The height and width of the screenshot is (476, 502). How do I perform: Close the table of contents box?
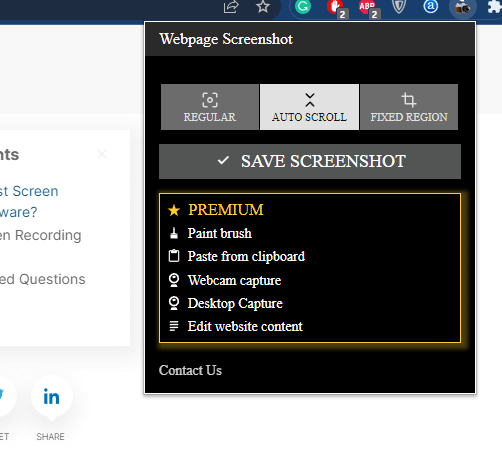pos(102,154)
